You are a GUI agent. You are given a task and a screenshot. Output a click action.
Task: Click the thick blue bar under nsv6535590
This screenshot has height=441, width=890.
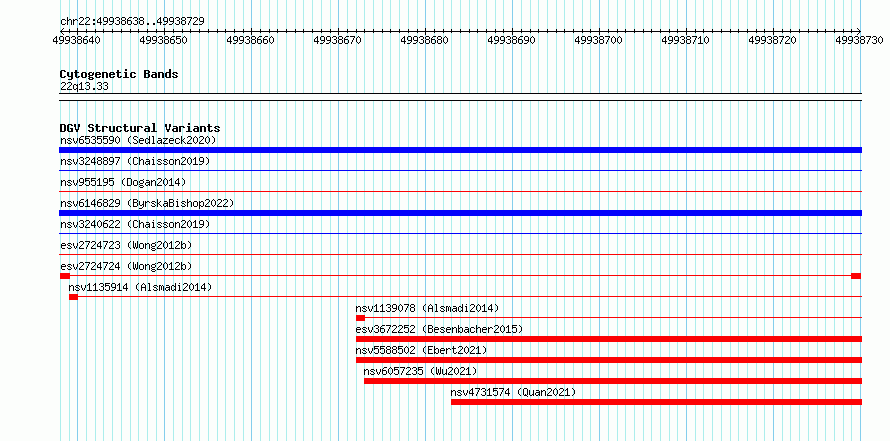460,150
